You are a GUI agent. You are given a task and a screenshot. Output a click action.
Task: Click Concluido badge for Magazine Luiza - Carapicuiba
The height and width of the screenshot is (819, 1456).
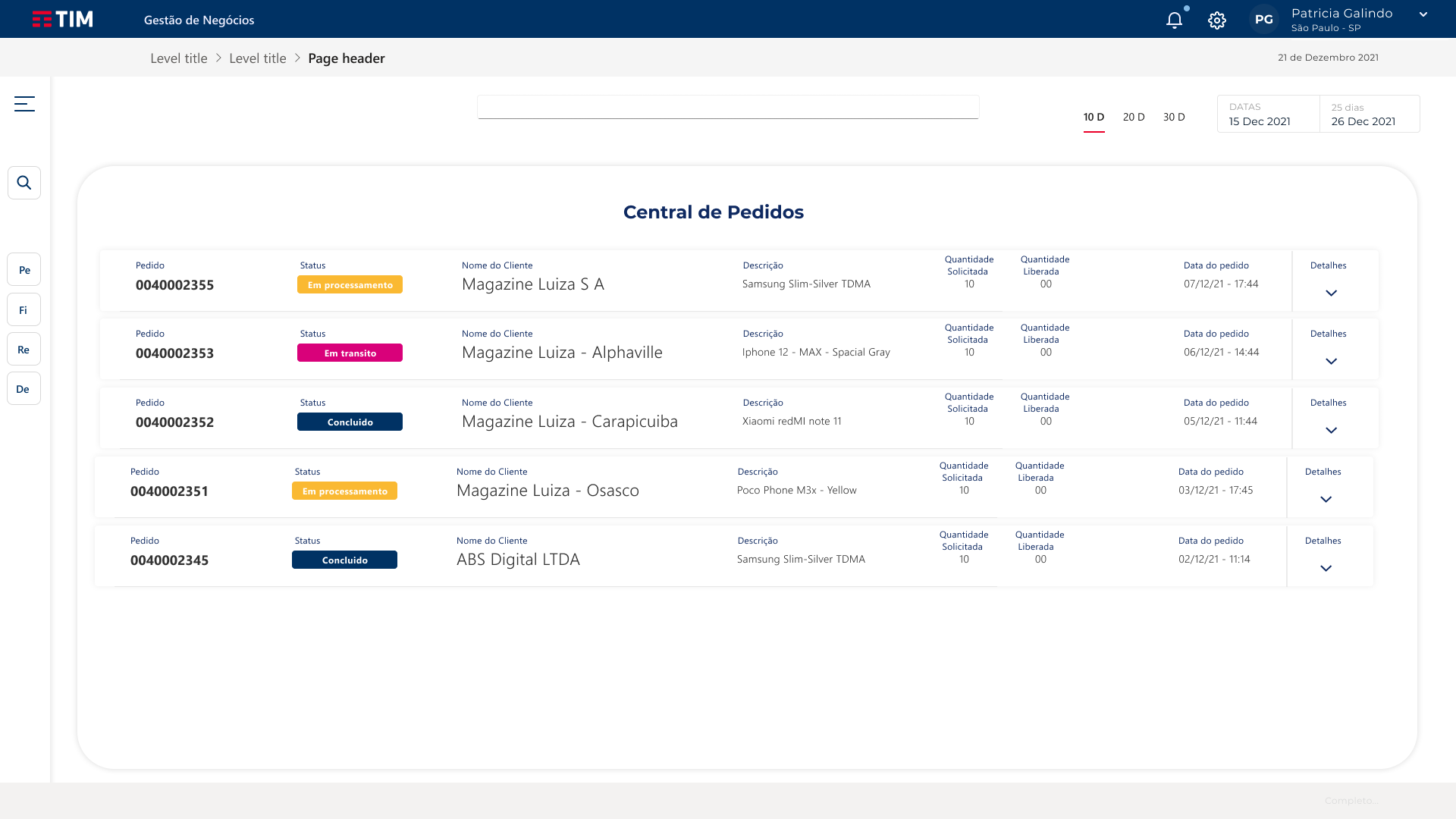pyautogui.click(x=350, y=422)
